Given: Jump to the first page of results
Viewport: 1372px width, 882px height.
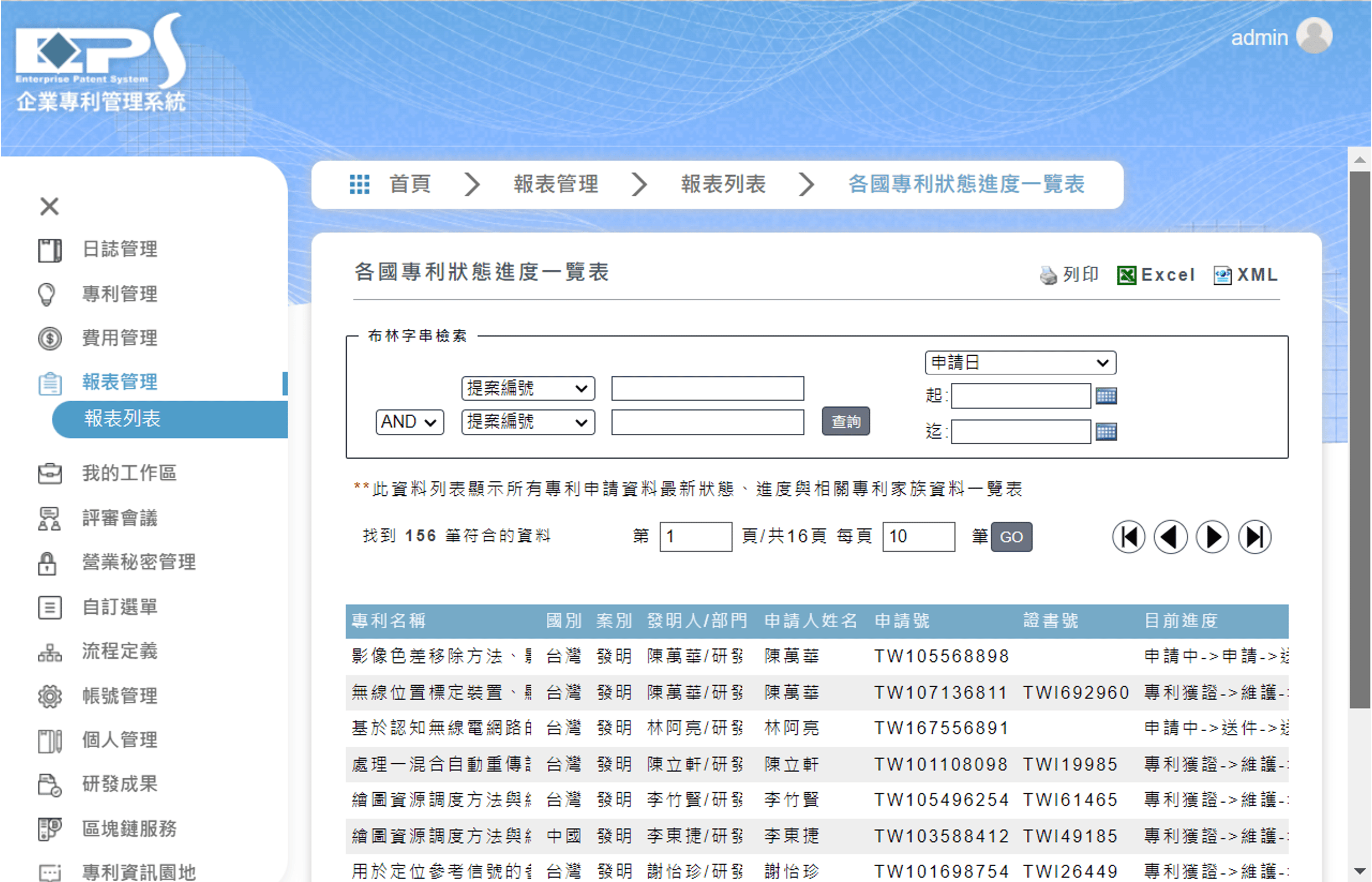Looking at the screenshot, I should pos(1128,537).
